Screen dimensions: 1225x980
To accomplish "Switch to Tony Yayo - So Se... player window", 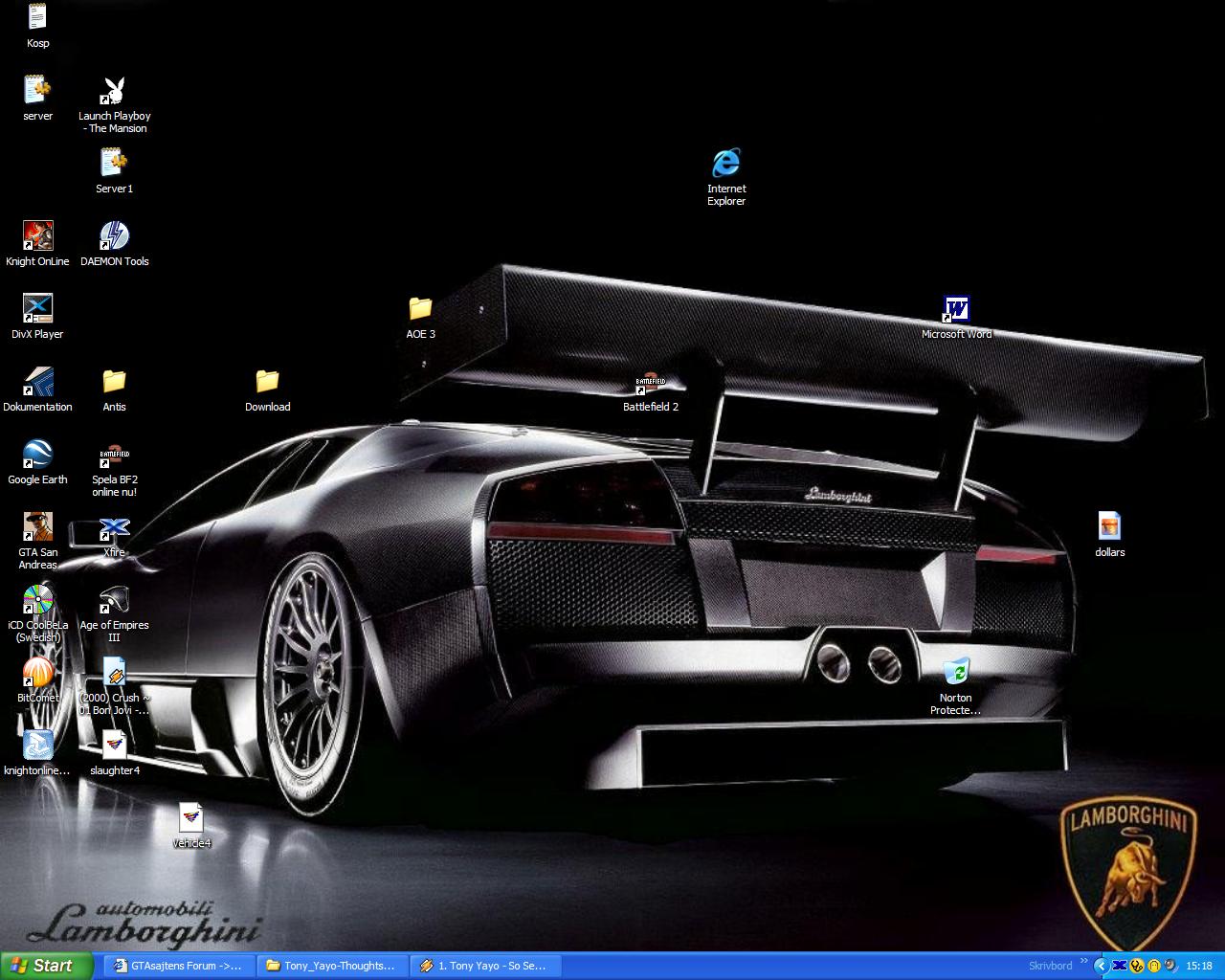I will pyautogui.click(x=485, y=966).
